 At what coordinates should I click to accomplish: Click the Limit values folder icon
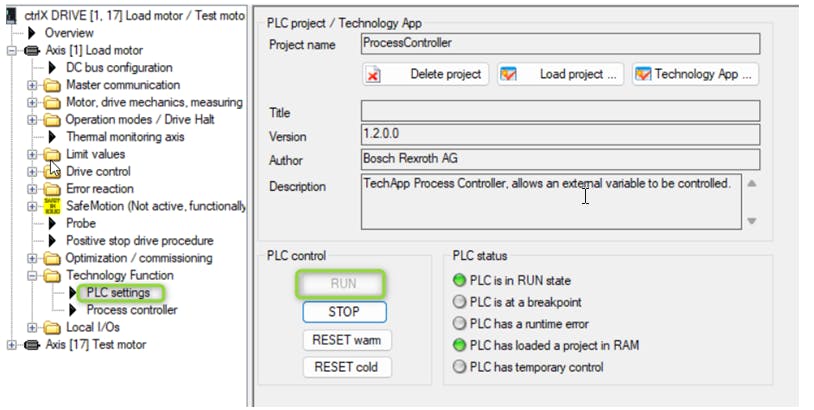52,154
